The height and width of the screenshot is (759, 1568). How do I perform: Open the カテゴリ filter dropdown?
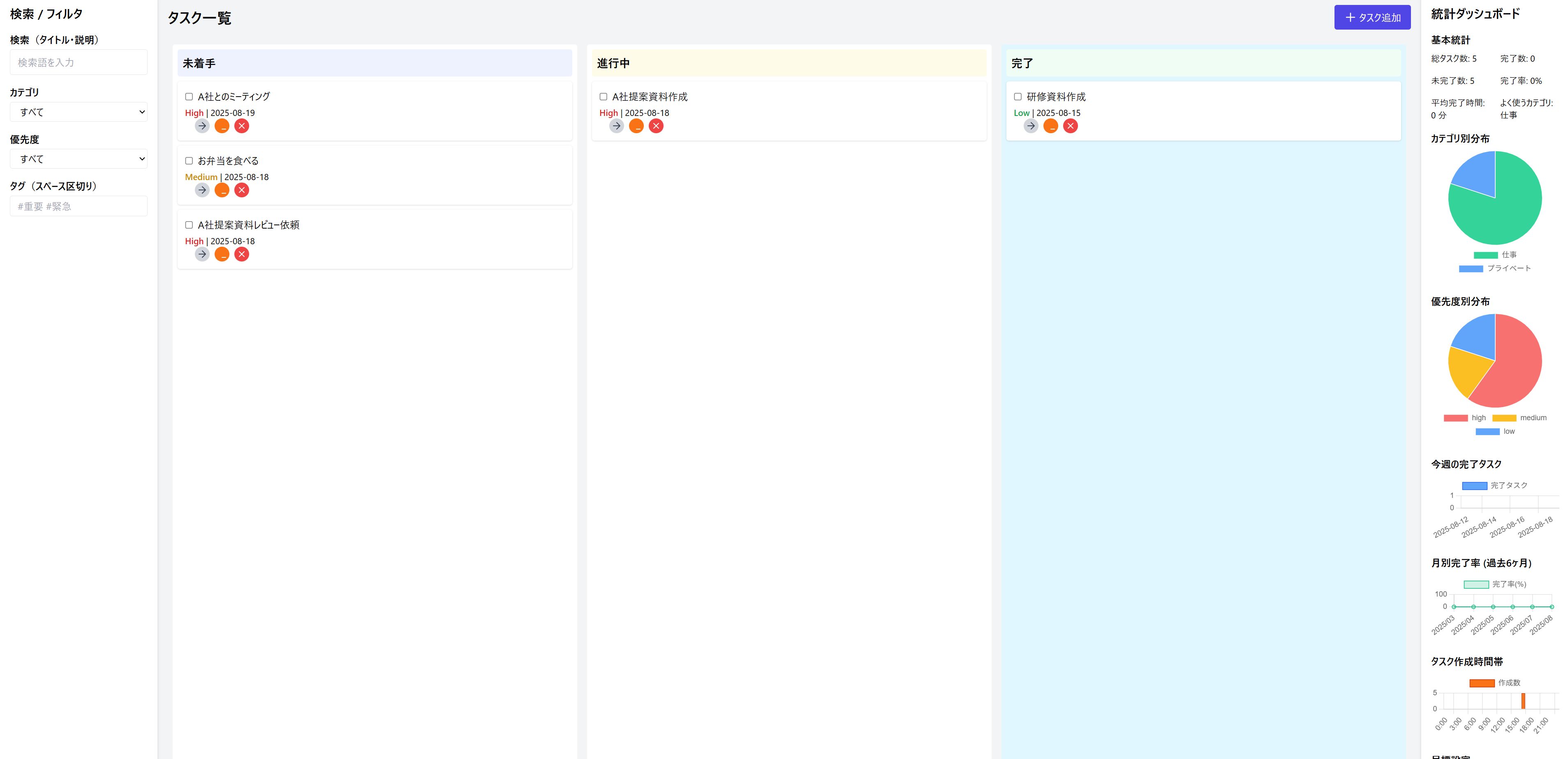pos(79,112)
